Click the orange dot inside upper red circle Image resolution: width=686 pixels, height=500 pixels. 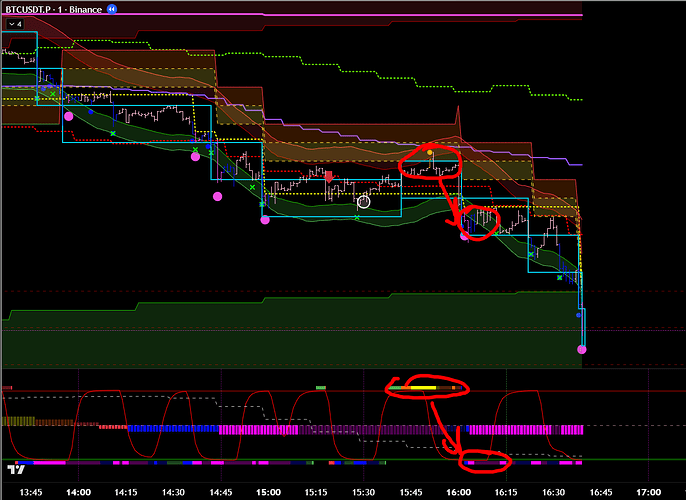(430, 153)
